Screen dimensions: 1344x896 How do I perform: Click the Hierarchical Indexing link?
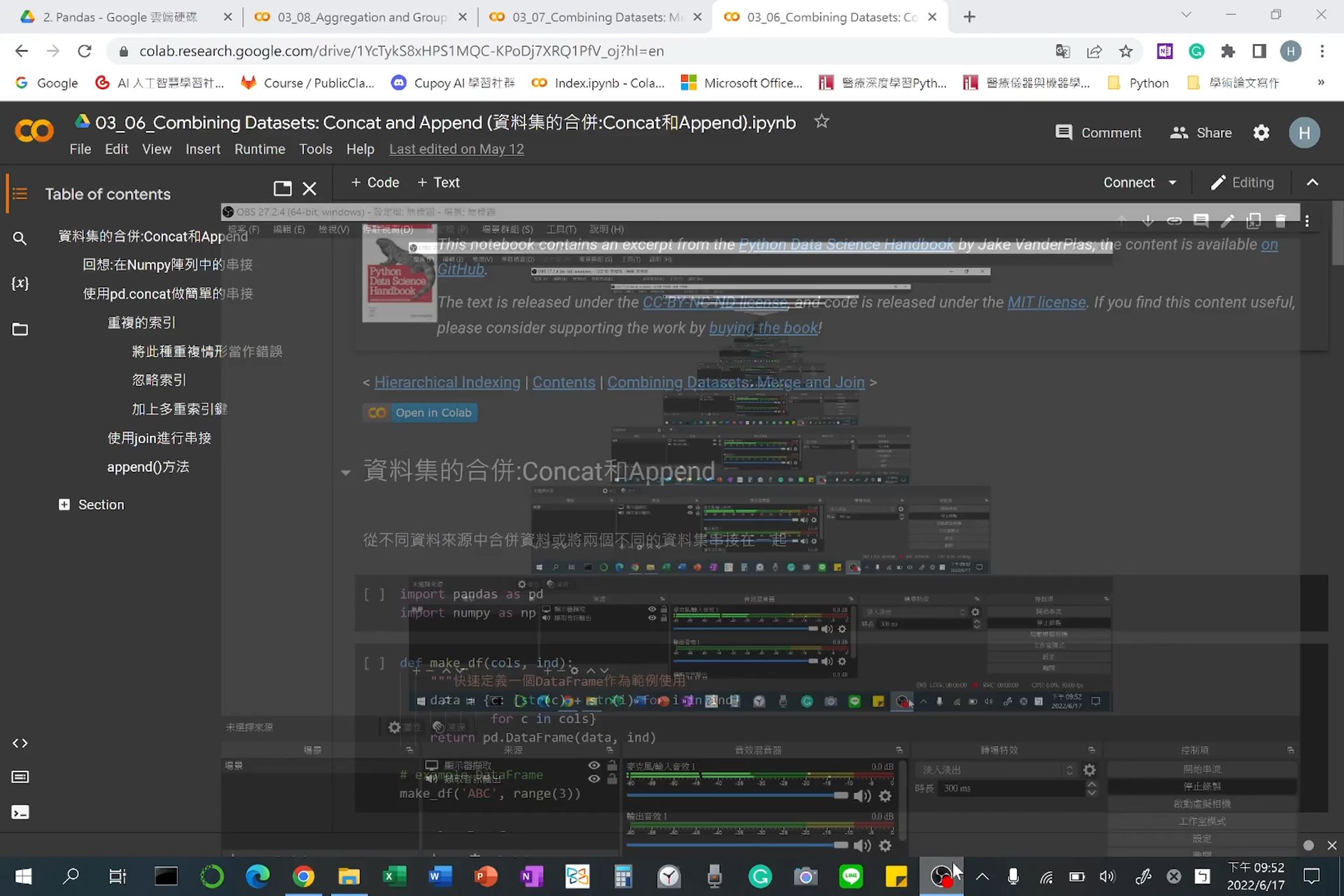[x=447, y=382]
